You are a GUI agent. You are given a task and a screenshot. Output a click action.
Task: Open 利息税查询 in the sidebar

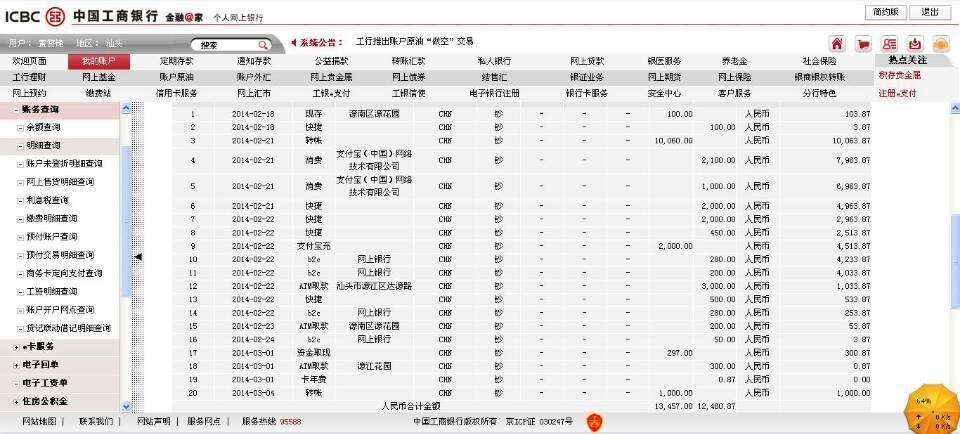pyautogui.click(x=47, y=200)
